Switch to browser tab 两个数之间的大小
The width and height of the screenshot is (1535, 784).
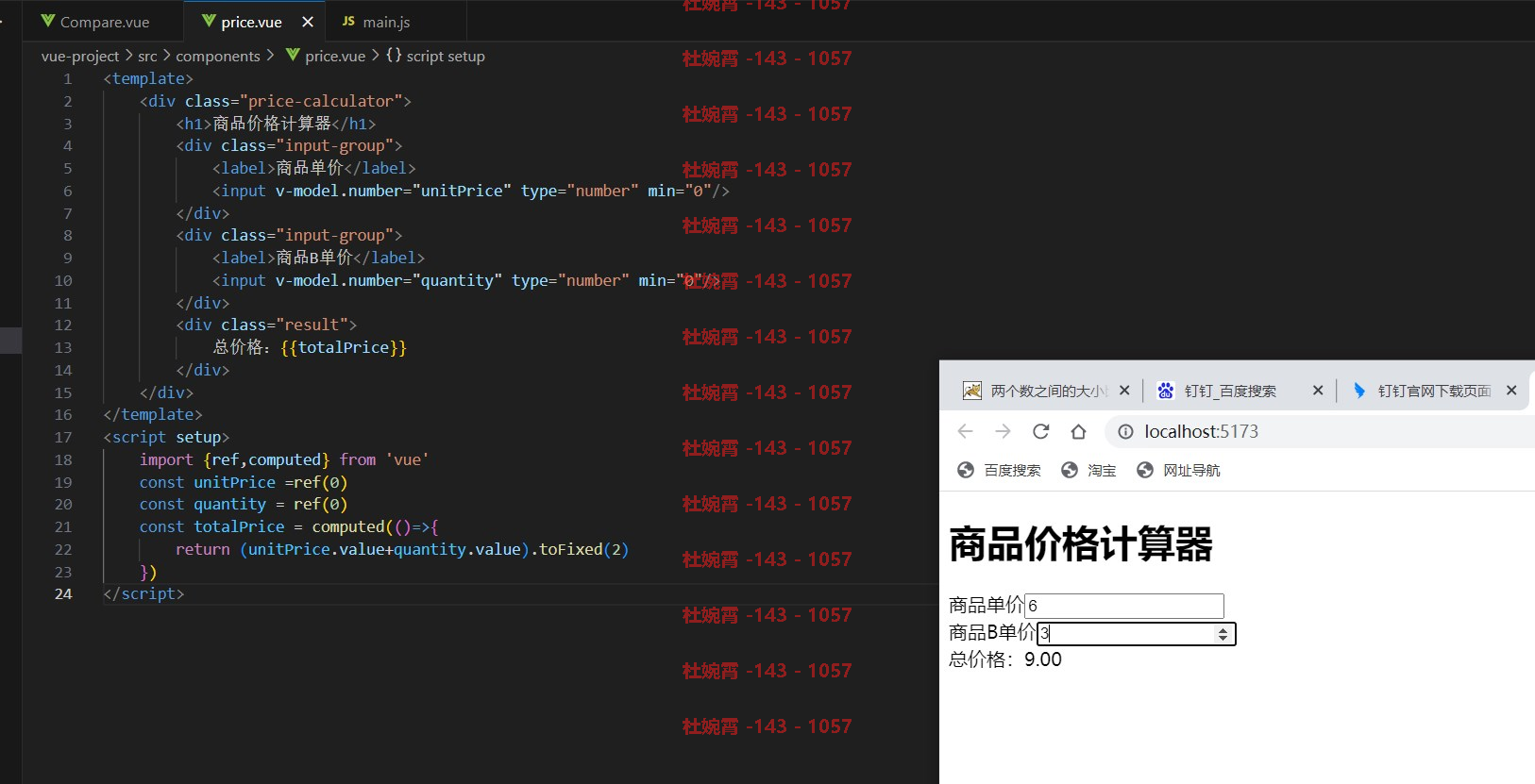[1047, 391]
